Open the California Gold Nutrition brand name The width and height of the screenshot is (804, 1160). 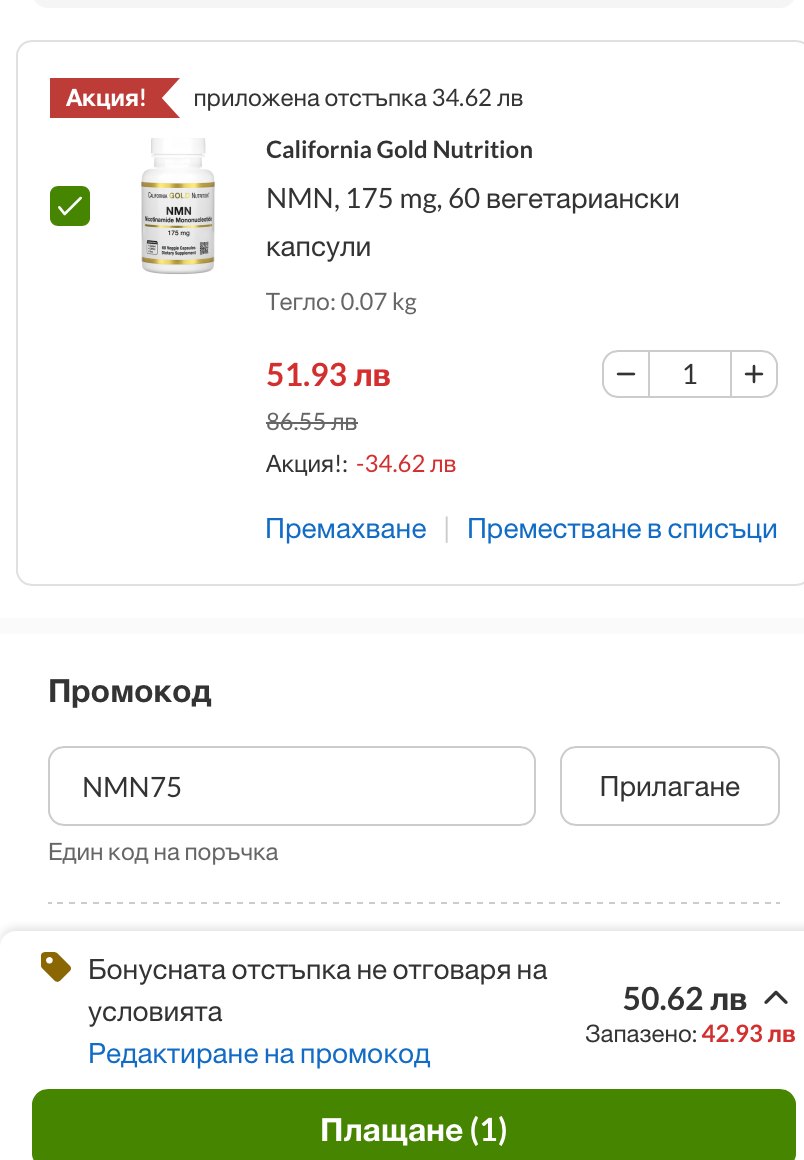click(x=399, y=150)
